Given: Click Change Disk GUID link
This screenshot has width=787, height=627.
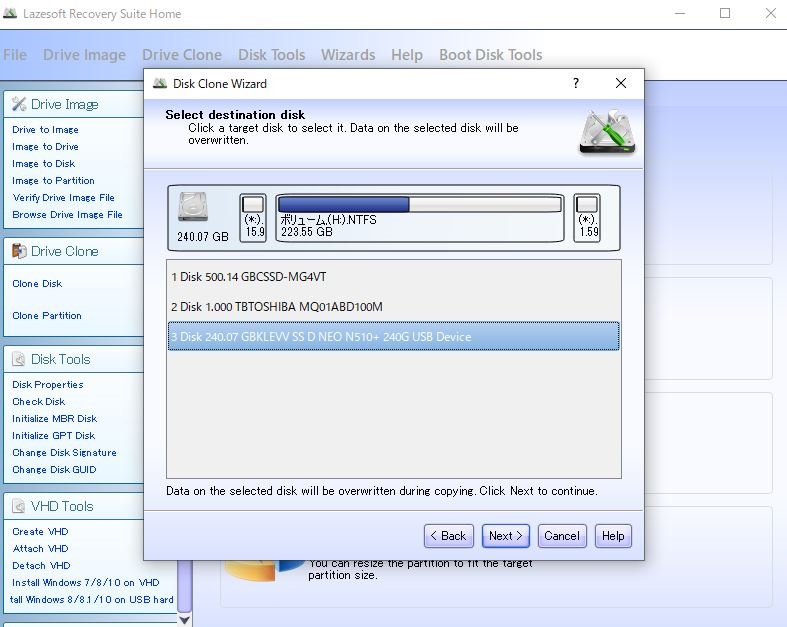Looking at the screenshot, I should point(54,470).
